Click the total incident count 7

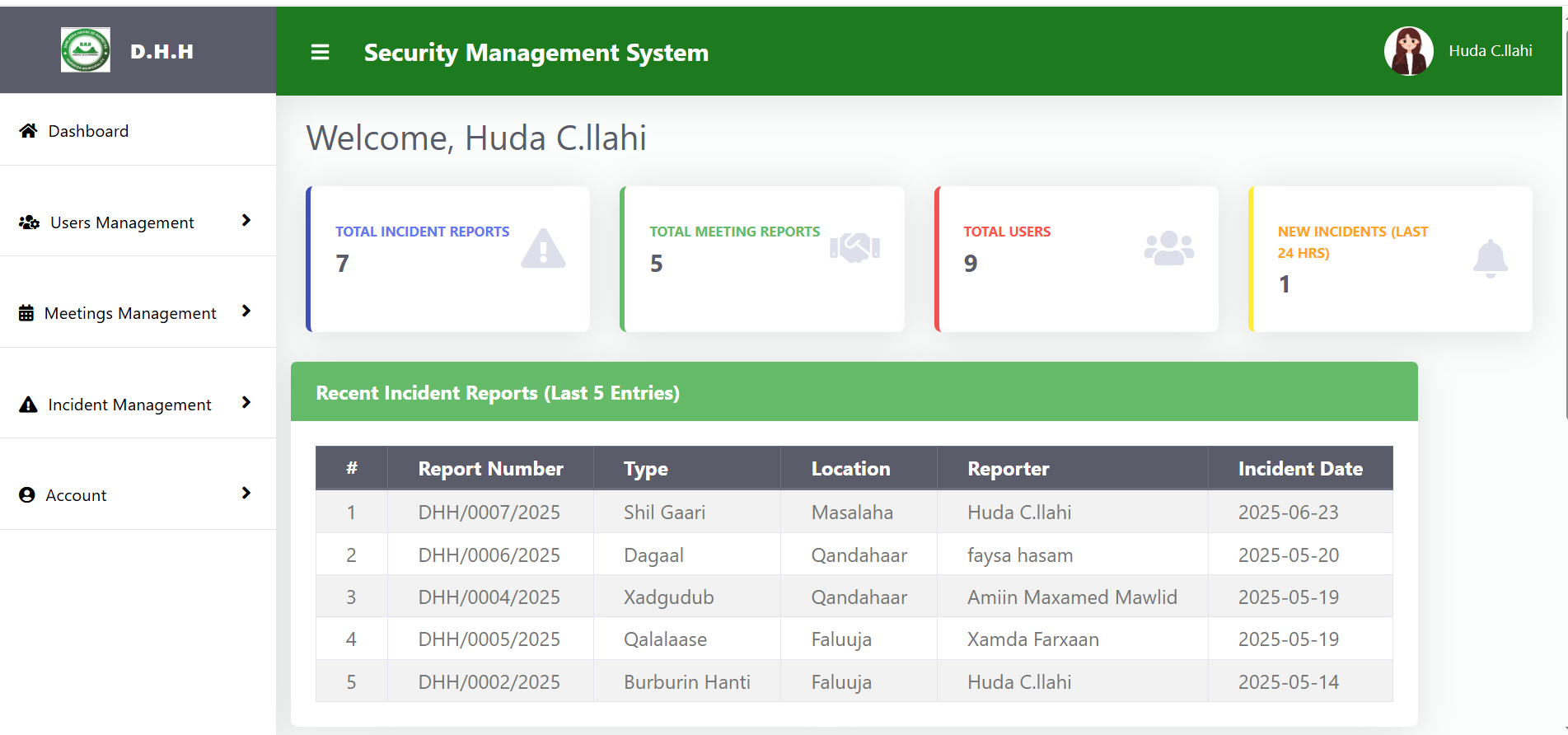tap(343, 264)
